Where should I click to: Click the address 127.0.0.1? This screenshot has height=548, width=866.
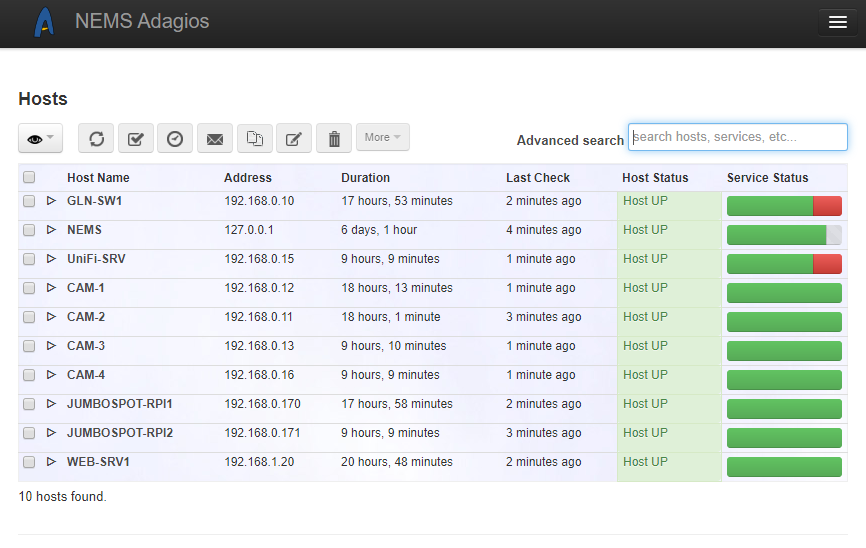point(249,230)
